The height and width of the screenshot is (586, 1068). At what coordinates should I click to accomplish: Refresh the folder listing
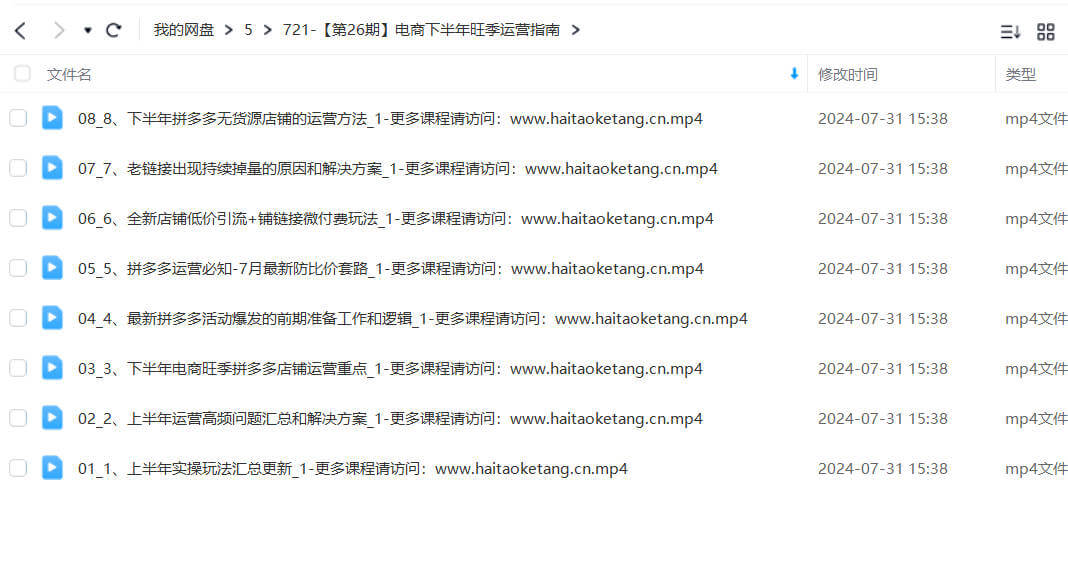(x=114, y=30)
